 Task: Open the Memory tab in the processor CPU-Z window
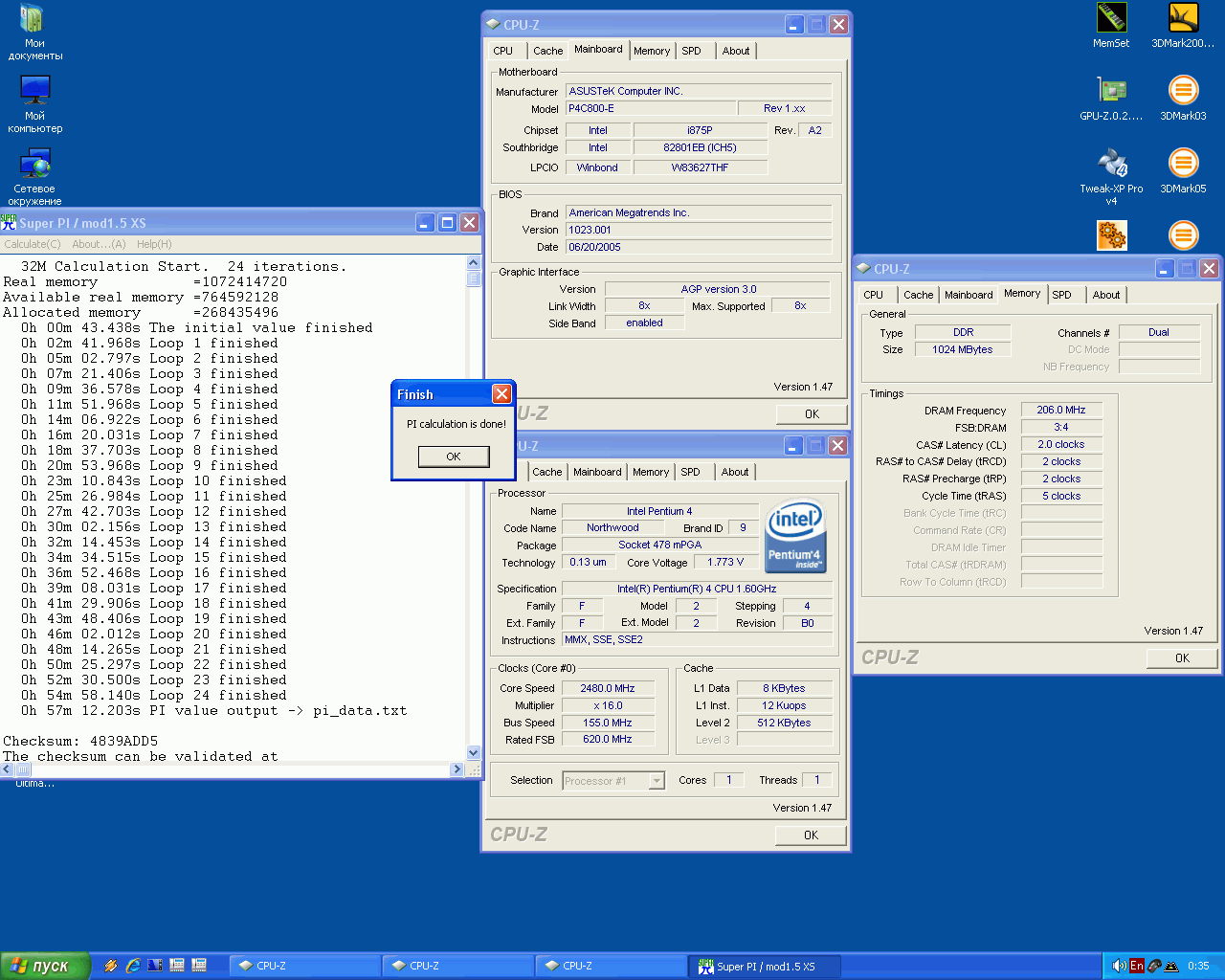pyautogui.click(x=651, y=472)
